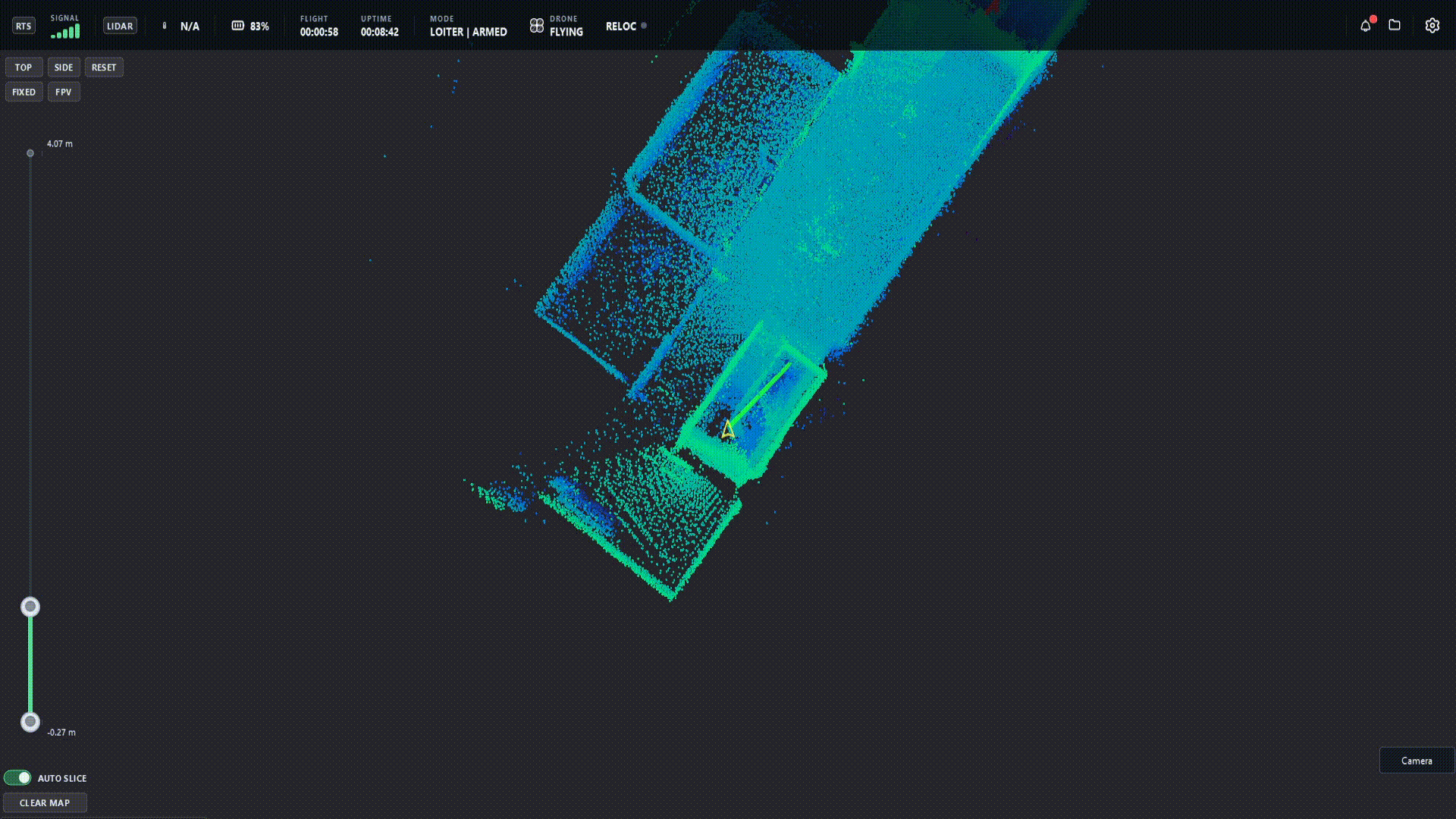Click the LOITER | ARMED mode indicator
1456x819 pixels.
tap(467, 32)
